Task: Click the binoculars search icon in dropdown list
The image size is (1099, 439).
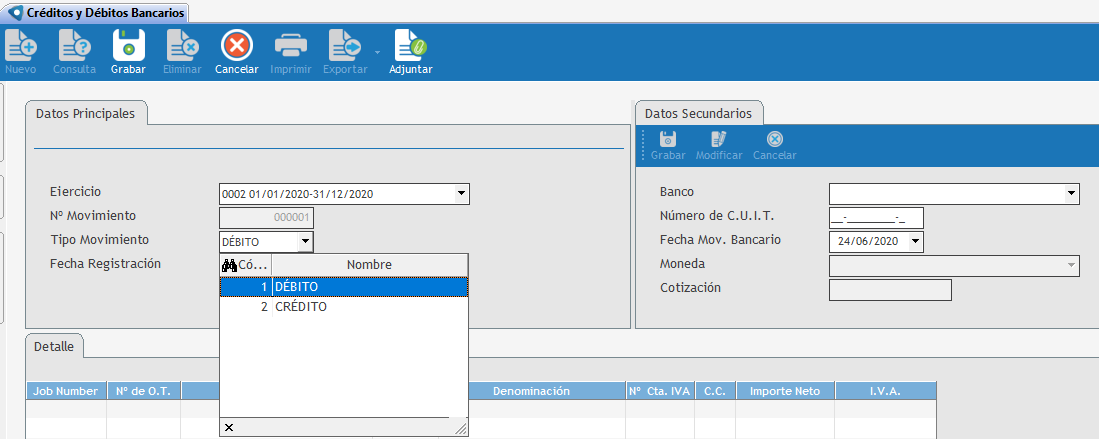Action: pyautogui.click(x=229, y=265)
